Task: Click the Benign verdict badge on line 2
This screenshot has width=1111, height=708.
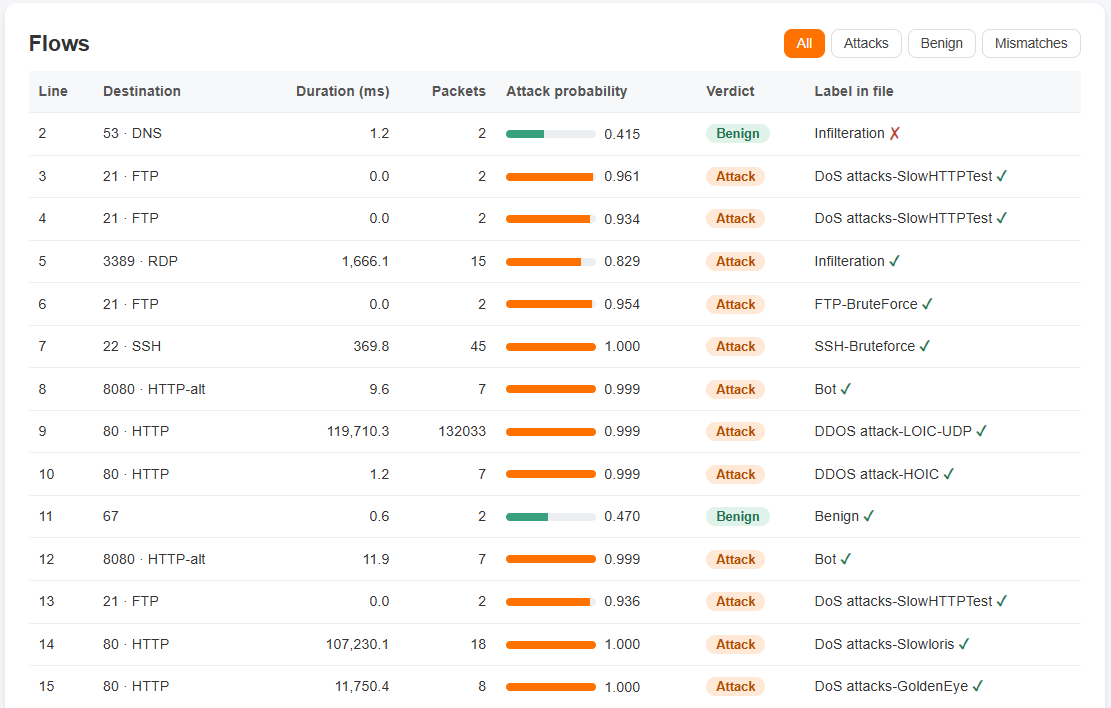Action: (x=738, y=133)
